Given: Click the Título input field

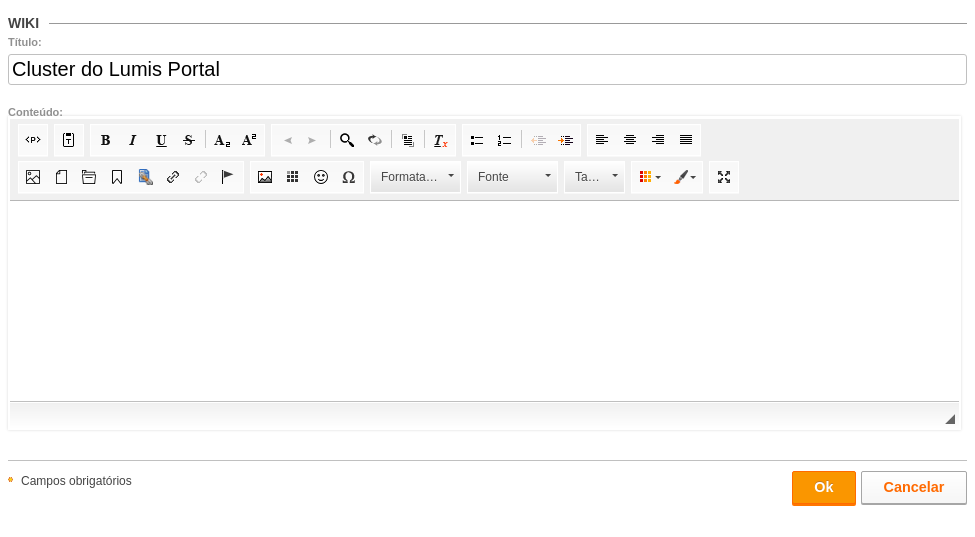Looking at the screenshot, I should coord(488,69).
